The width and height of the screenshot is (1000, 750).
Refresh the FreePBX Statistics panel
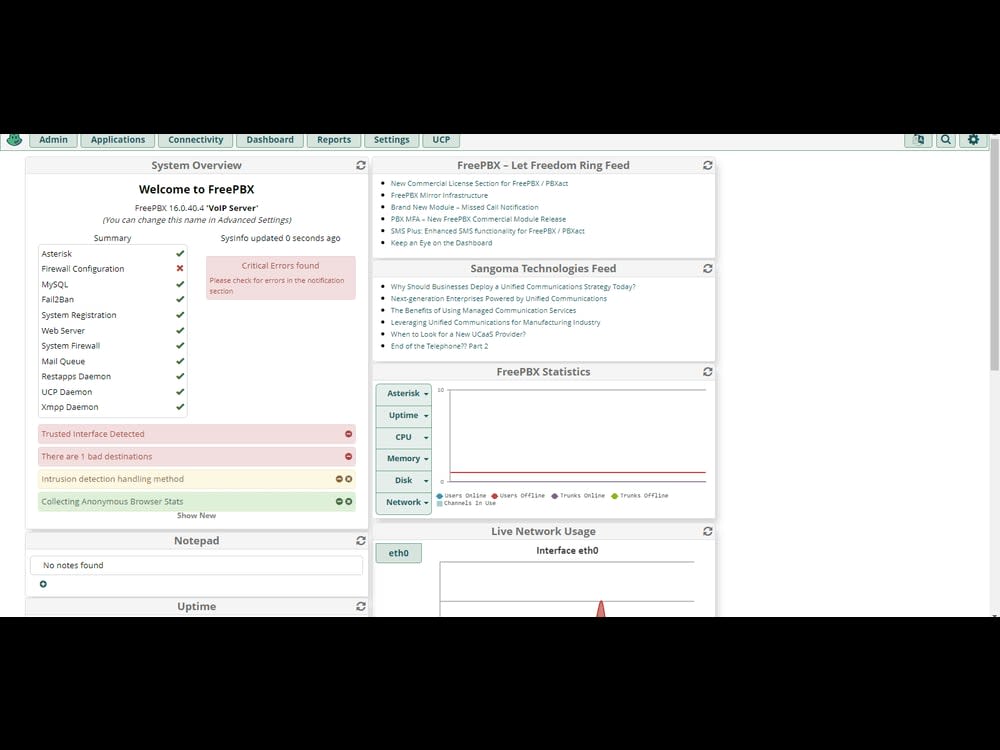coord(708,371)
